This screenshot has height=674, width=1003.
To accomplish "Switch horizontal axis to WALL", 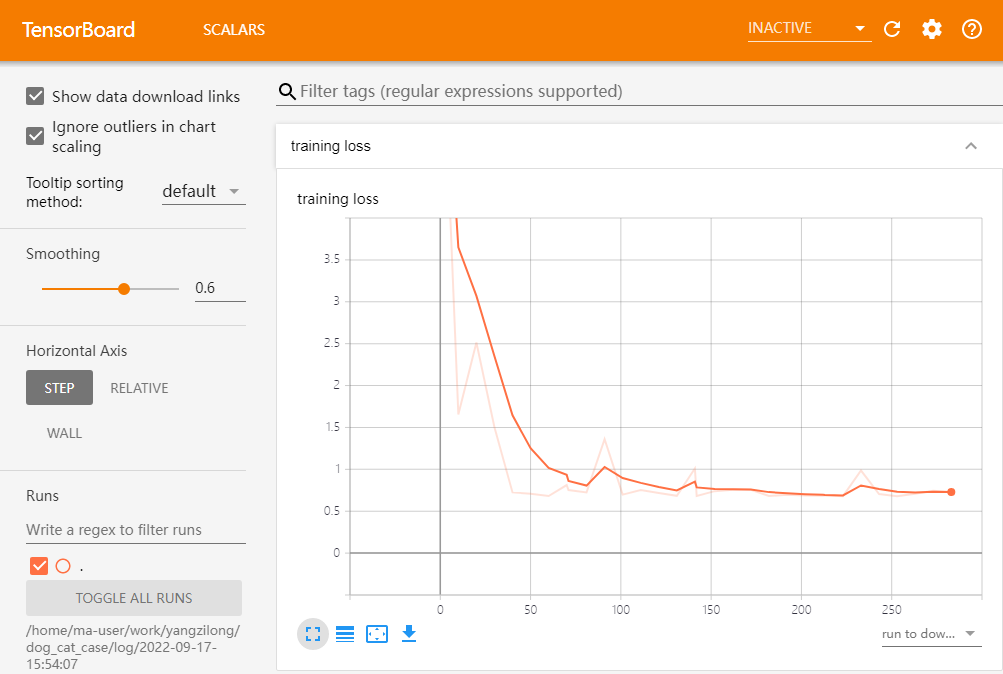I will [x=64, y=433].
